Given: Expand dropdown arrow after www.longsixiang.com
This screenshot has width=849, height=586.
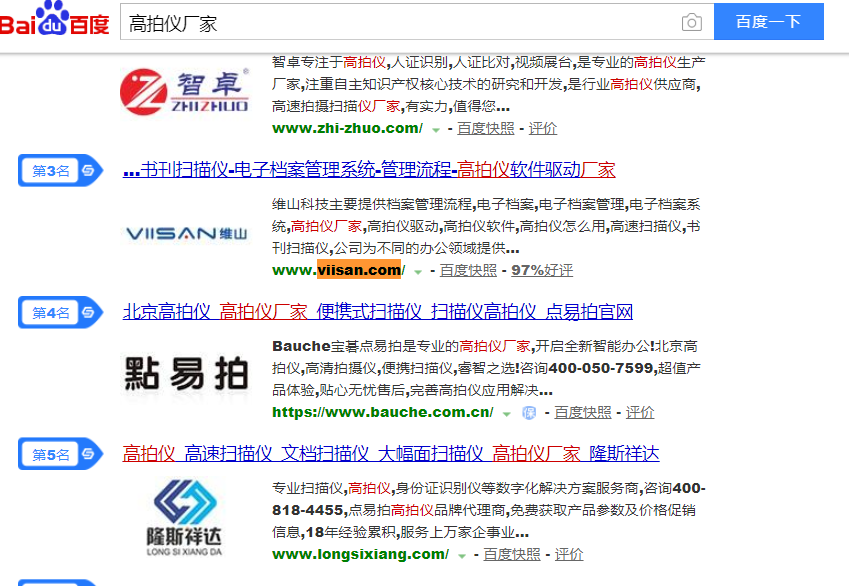Looking at the screenshot, I should [x=462, y=556].
